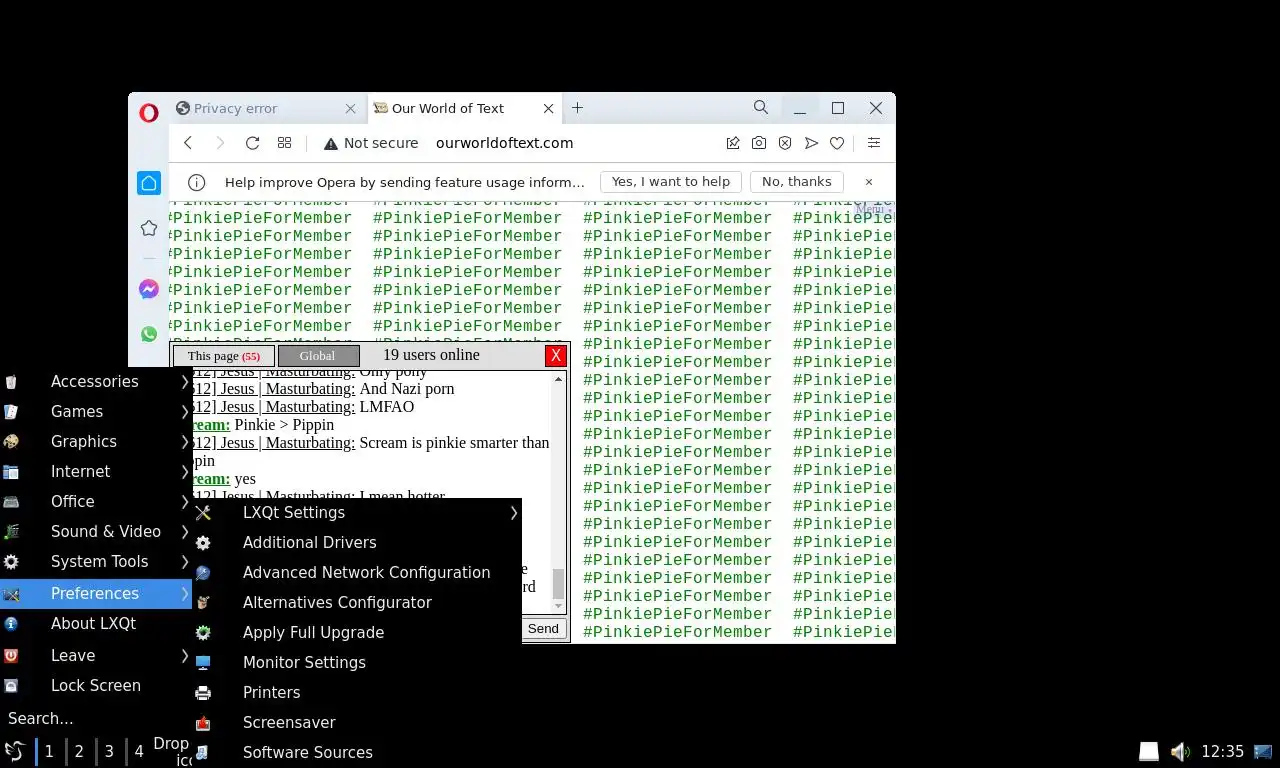Expand Graphics submenu

pos(96,442)
